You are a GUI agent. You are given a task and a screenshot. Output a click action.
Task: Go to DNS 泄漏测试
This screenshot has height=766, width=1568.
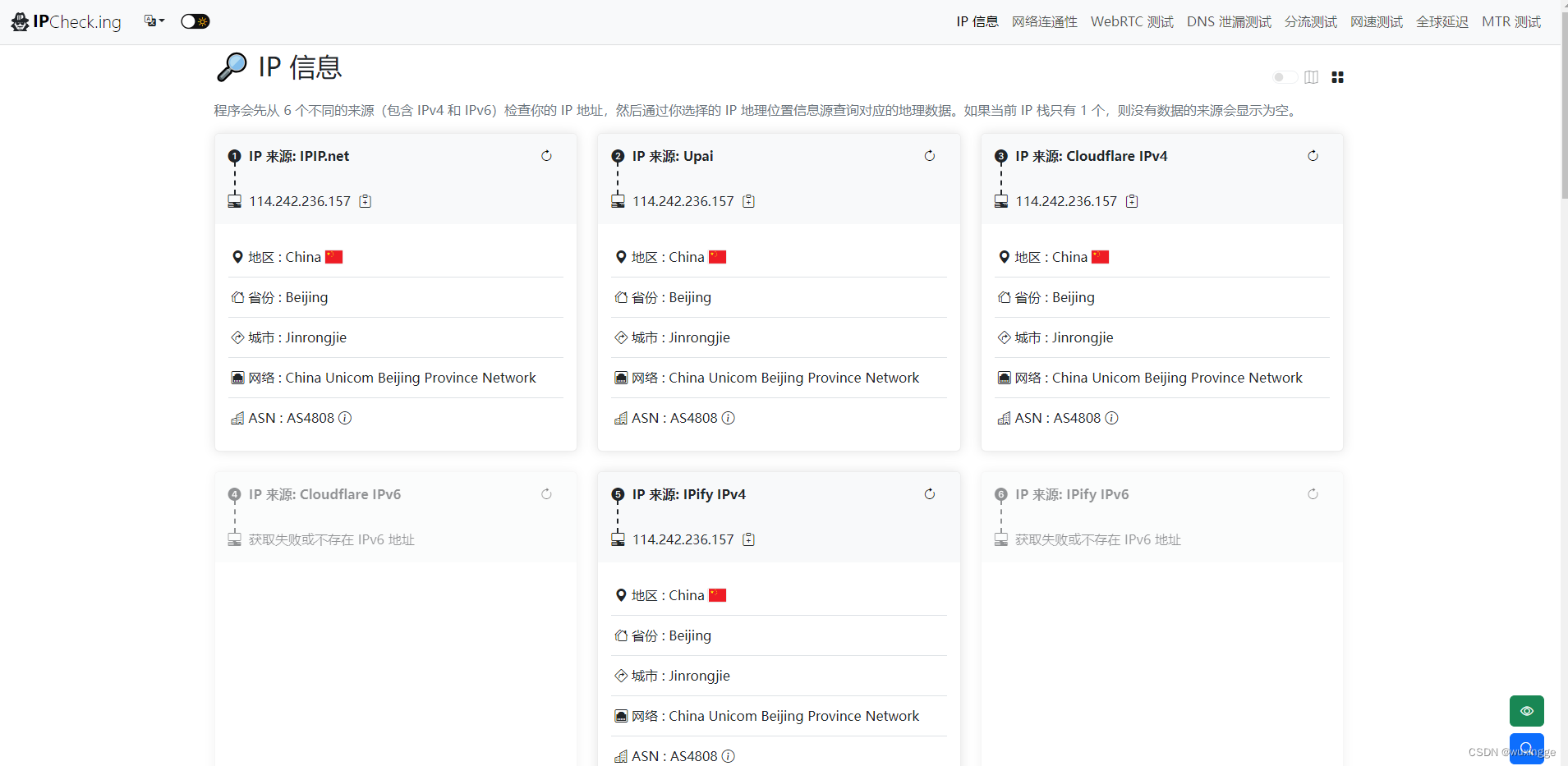click(x=1229, y=22)
